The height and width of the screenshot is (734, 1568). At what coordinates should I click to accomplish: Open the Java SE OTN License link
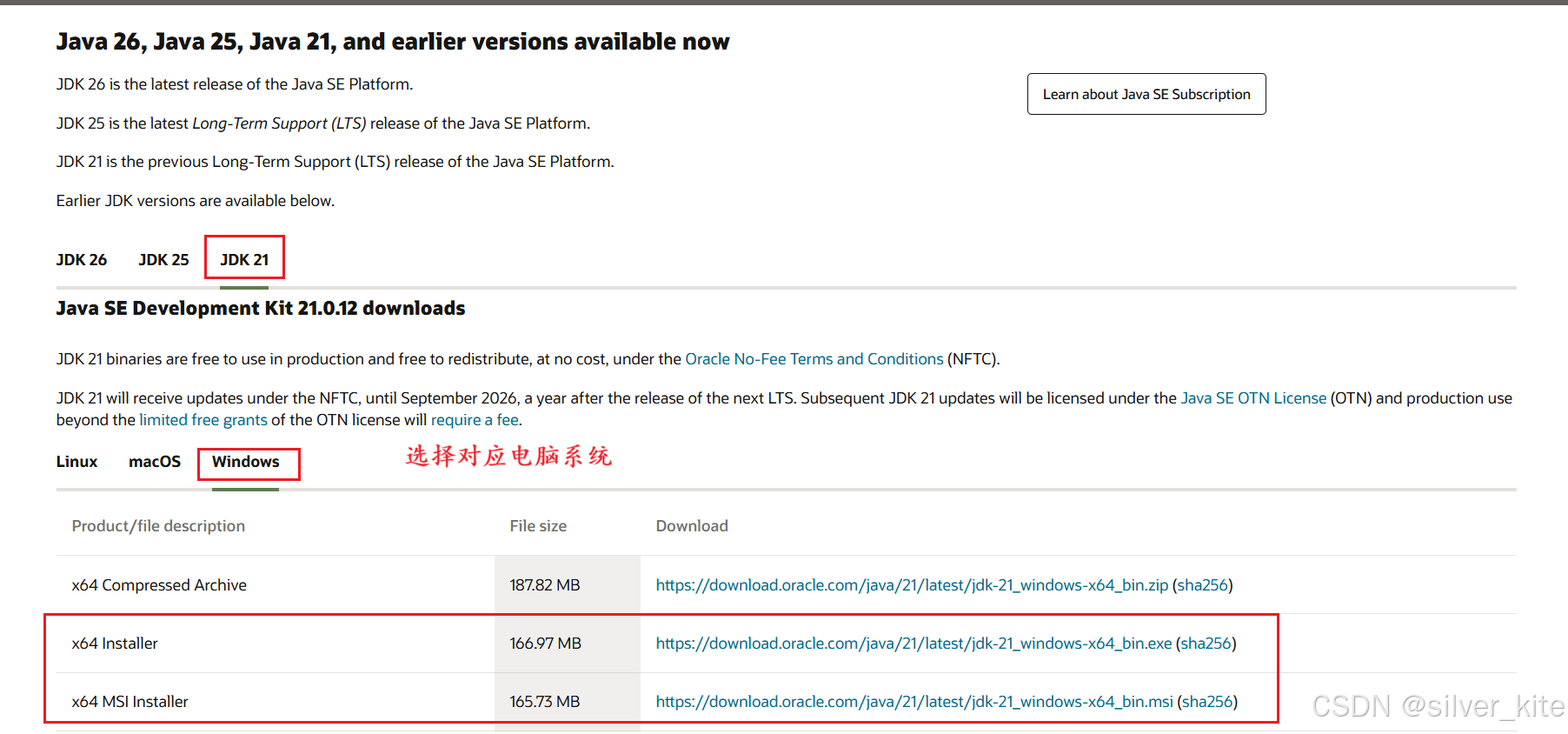point(1253,398)
